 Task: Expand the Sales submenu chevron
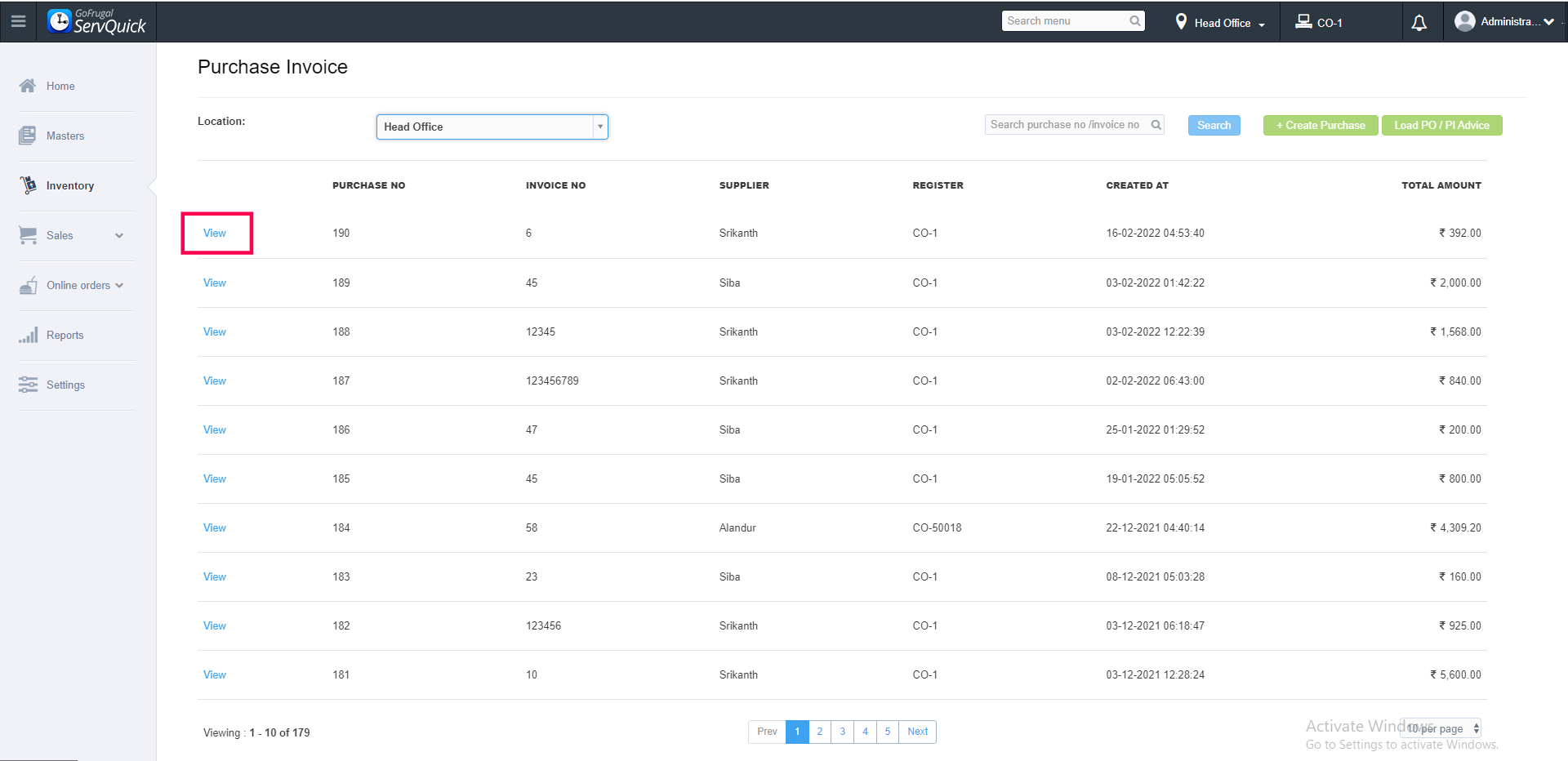click(x=119, y=236)
